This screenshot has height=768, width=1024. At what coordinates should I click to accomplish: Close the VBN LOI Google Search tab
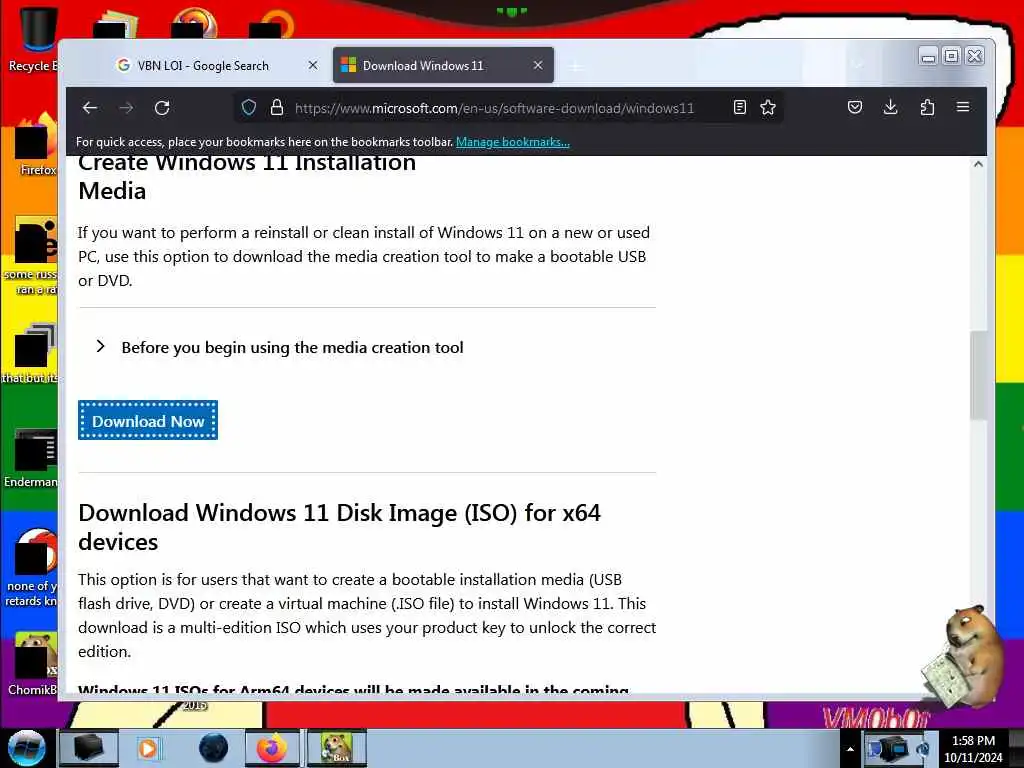(313, 65)
